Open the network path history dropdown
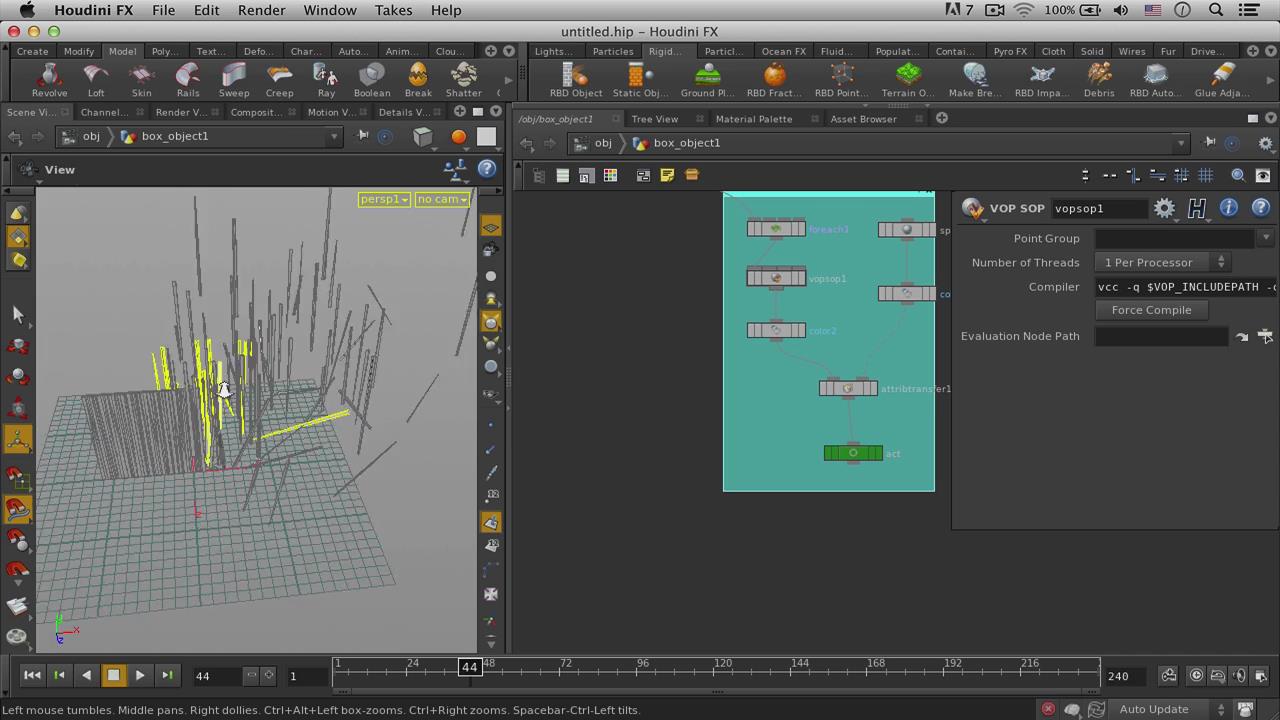The height and width of the screenshot is (720, 1280). pyautogui.click(x=1181, y=143)
